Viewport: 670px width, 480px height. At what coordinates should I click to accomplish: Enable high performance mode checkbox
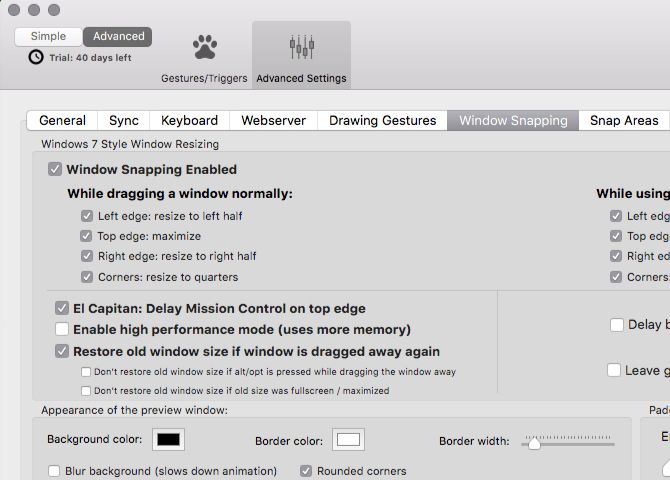point(62,329)
